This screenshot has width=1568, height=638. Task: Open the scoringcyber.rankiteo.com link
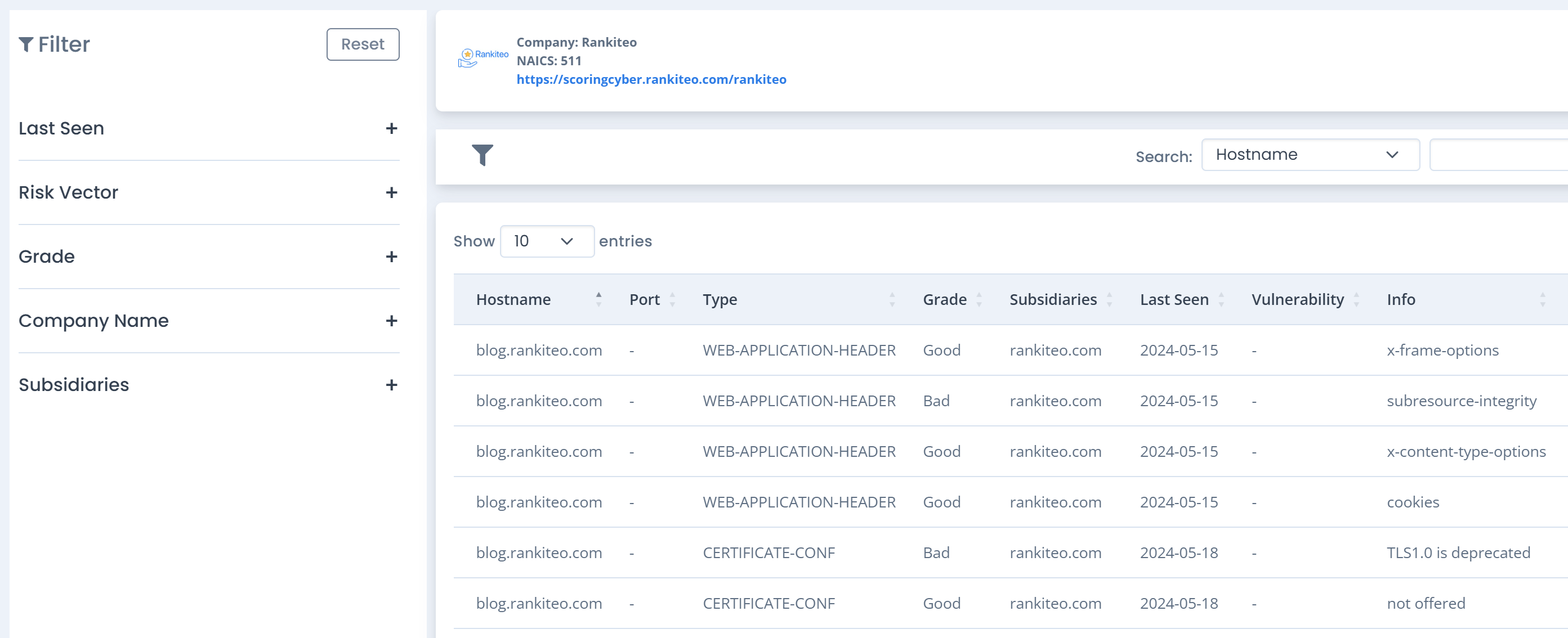point(651,80)
